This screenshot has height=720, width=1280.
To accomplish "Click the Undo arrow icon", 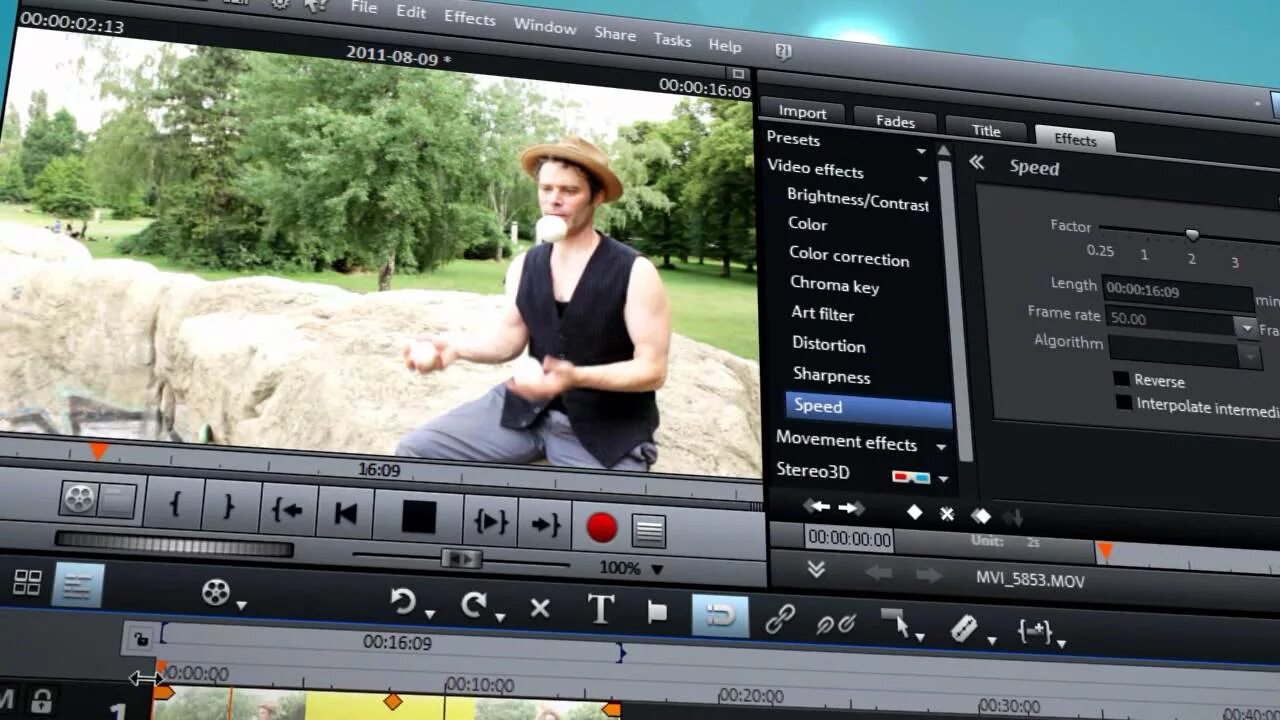I will [x=403, y=601].
